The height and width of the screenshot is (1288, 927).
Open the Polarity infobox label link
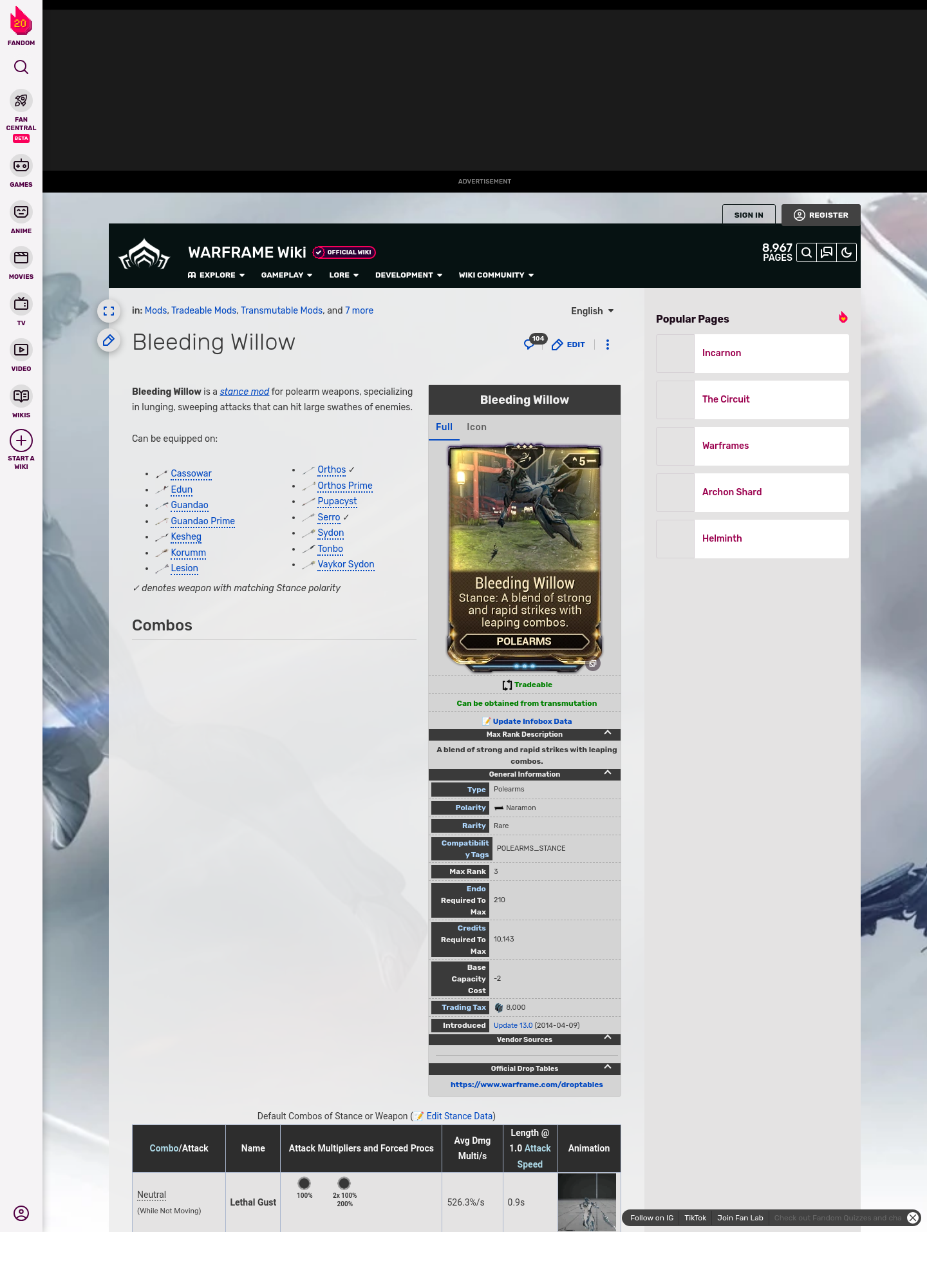coord(470,808)
